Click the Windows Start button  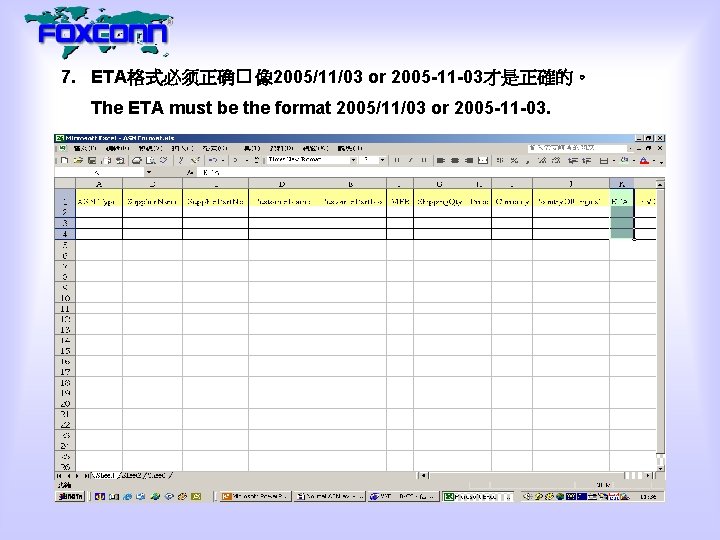(70, 496)
